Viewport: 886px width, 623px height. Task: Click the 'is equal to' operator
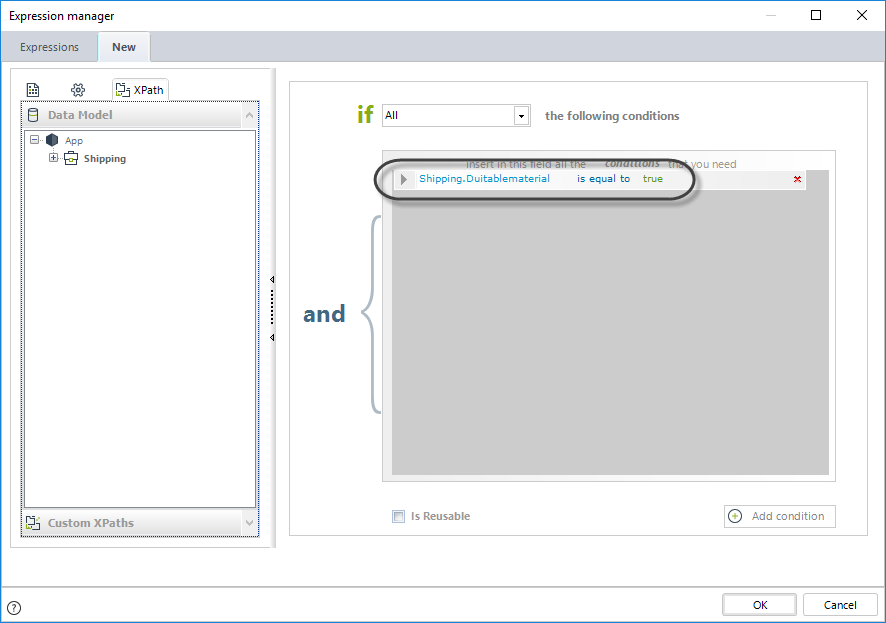tap(603, 178)
